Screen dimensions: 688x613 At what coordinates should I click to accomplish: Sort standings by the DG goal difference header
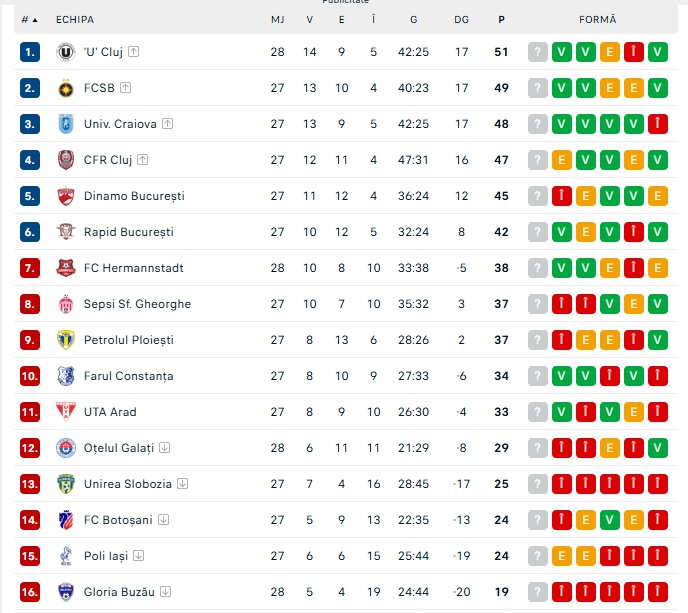click(x=461, y=19)
